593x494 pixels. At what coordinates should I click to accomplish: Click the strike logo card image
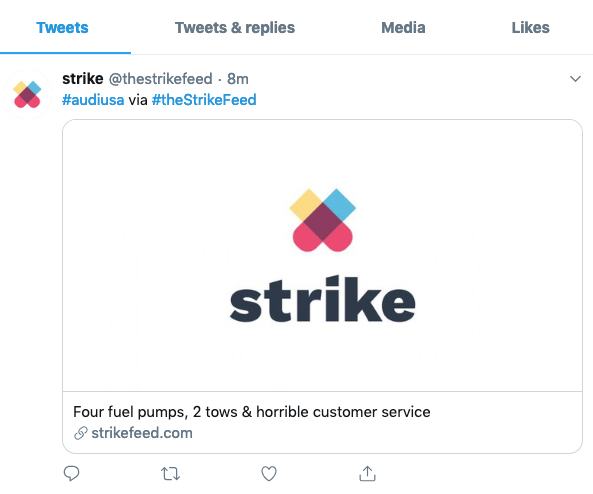[x=322, y=255]
